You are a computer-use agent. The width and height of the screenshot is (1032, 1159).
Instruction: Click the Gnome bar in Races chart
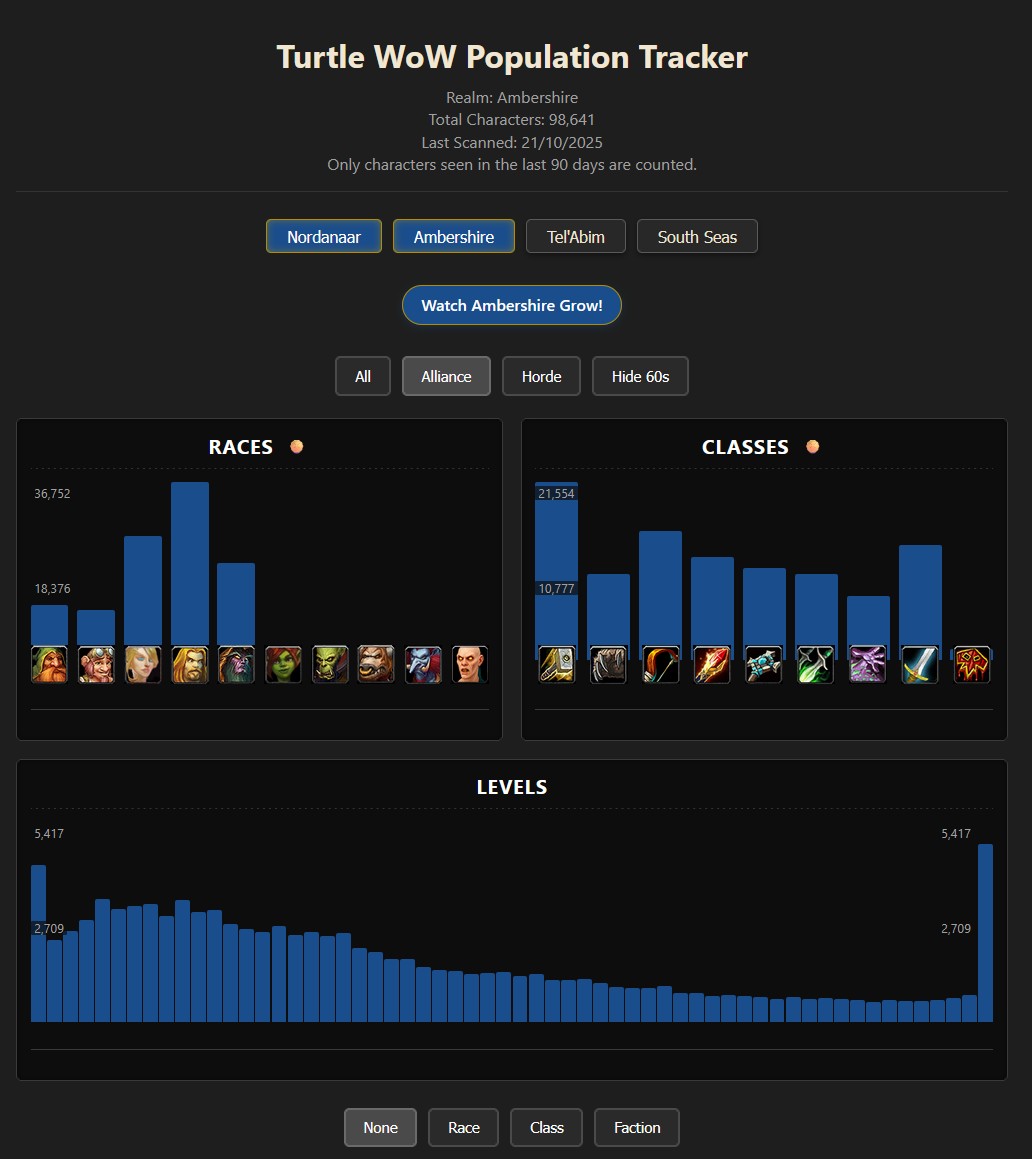[96, 628]
